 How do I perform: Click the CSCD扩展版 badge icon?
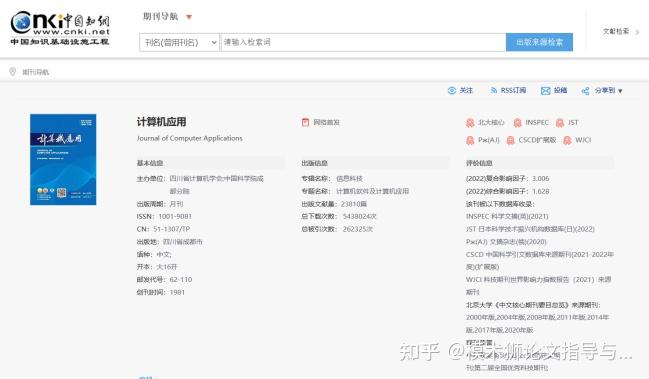[x=511, y=140]
